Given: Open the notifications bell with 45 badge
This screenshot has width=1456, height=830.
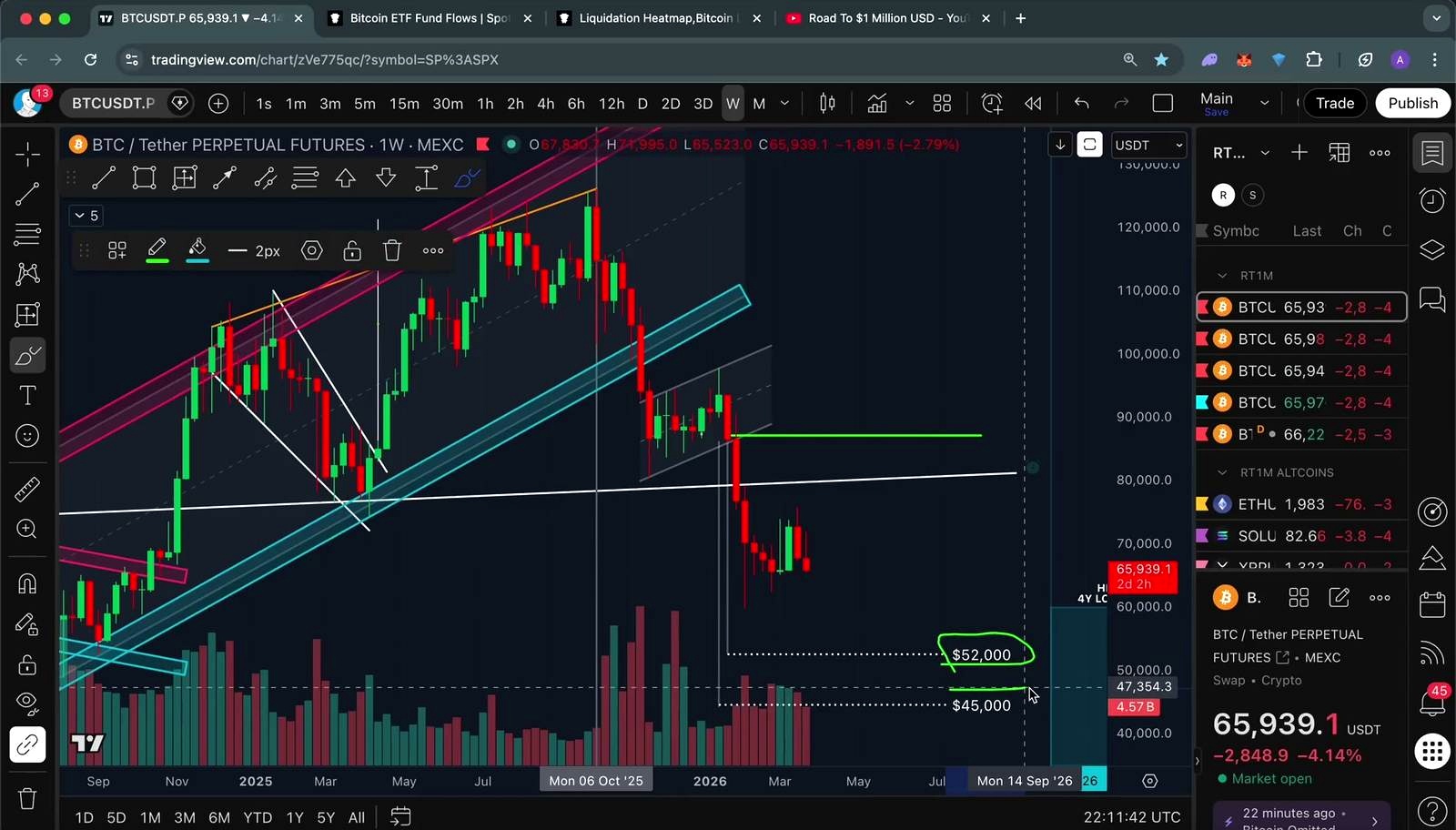Looking at the screenshot, I should 1432,702.
